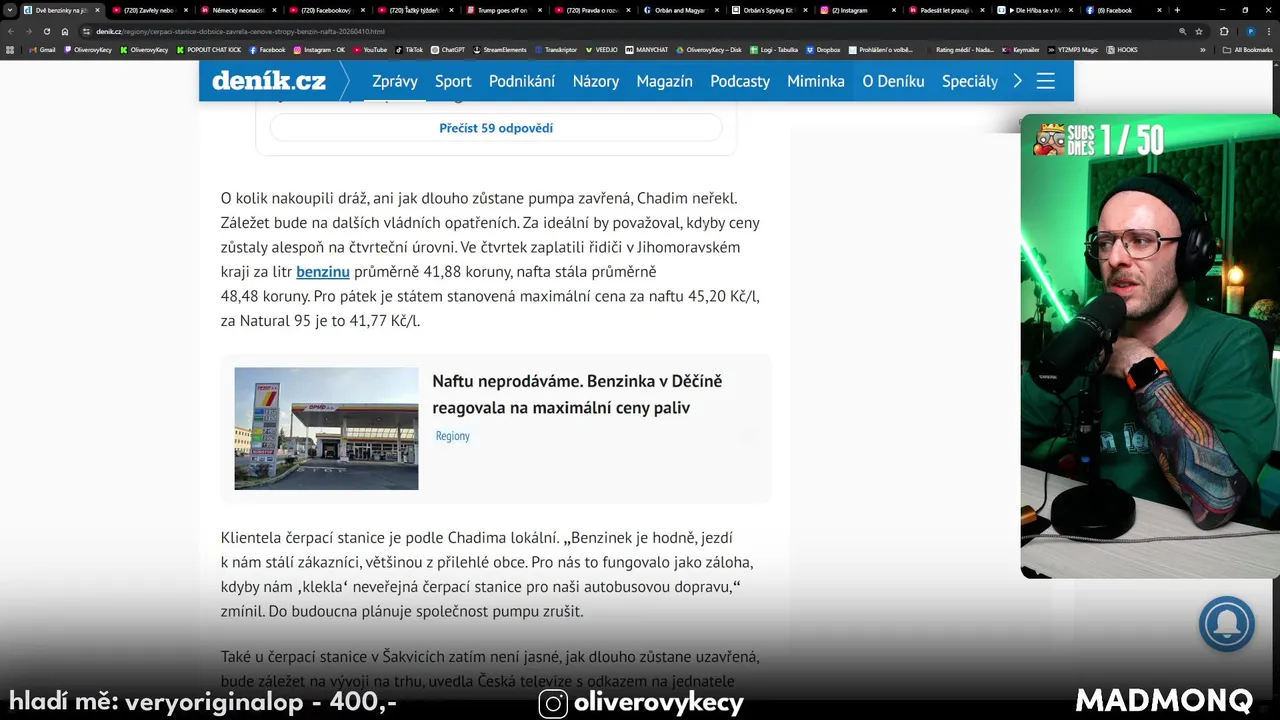
Task: Open the YT2MP3 Magic bookmark
Action: [x=1073, y=49]
